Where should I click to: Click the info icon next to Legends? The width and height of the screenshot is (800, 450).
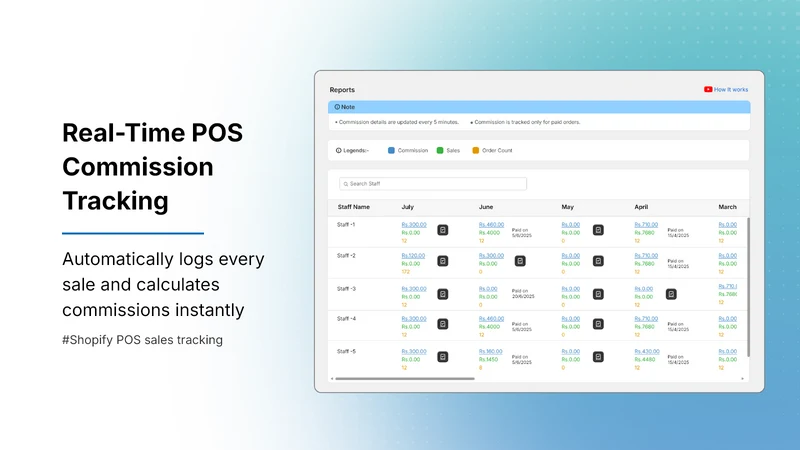(338, 151)
